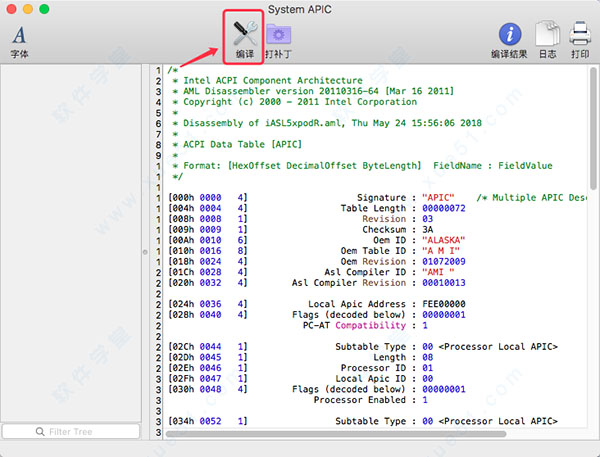The width and height of the screenshot is (600, 457).
Task: Open the 字体 font tool
Action: click(x=19, y=41)
